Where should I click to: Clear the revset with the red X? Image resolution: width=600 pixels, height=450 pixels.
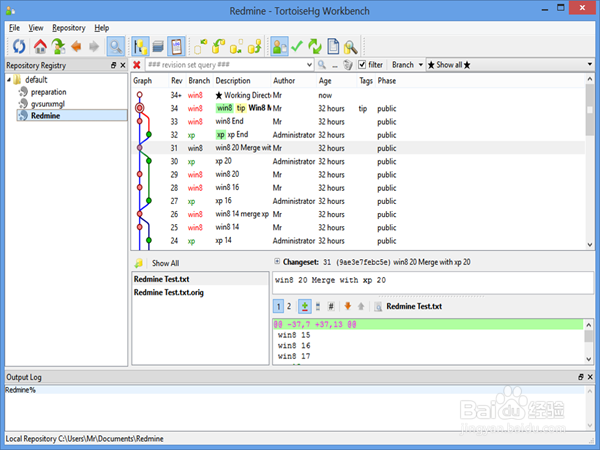click(x=137, y=65)
